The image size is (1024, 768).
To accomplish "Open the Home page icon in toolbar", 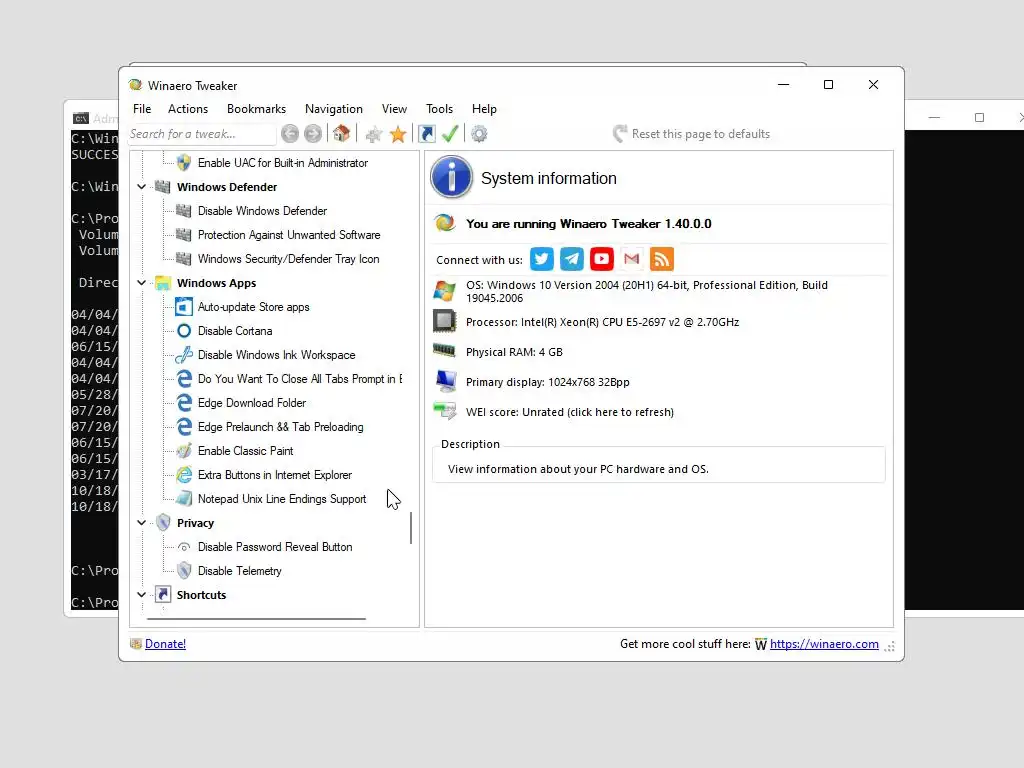I will tap(341, 134).
